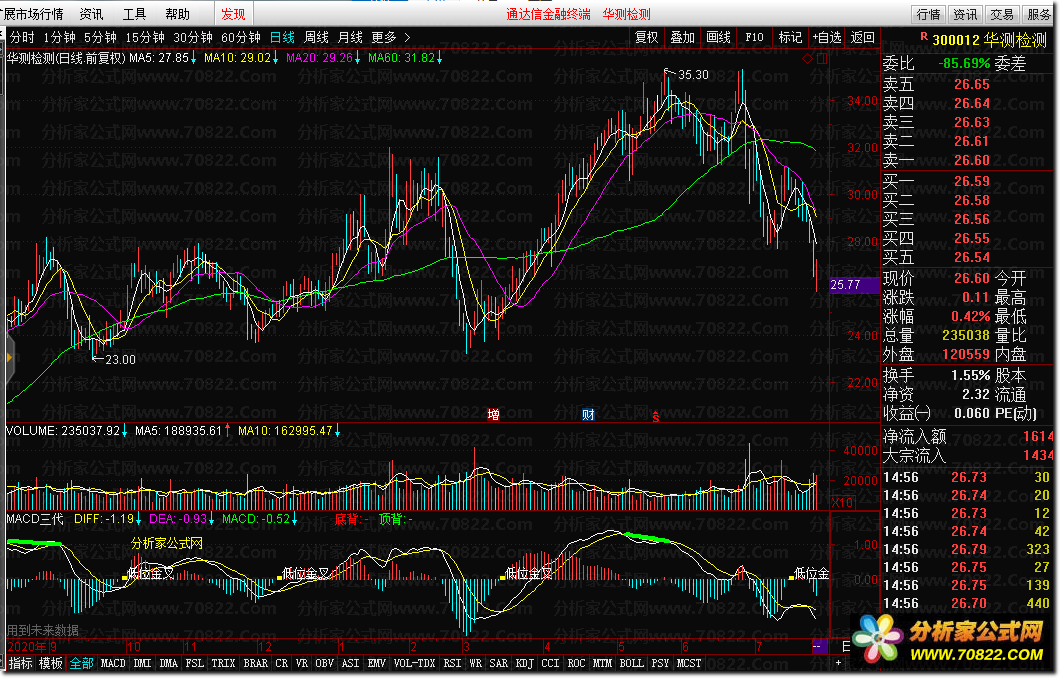Switch to the 周线 weekly chart
This screenshot has width=1062, height=679.
[x=316, y=37]
